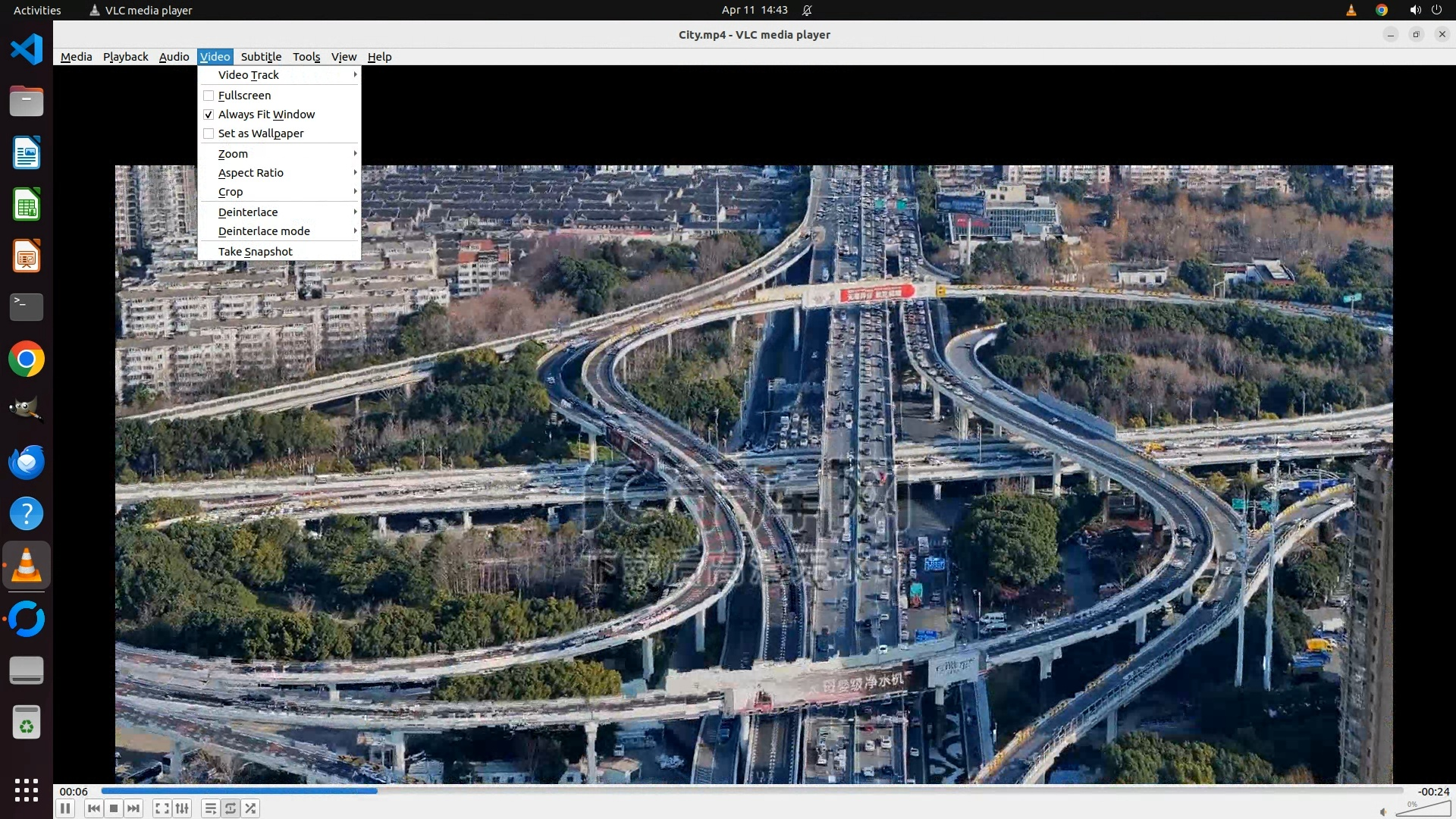The width and height of the screenshot is (1456, 819).
Task: Toggle loop repeat mode icon
Action: click(x=231, y=808)
